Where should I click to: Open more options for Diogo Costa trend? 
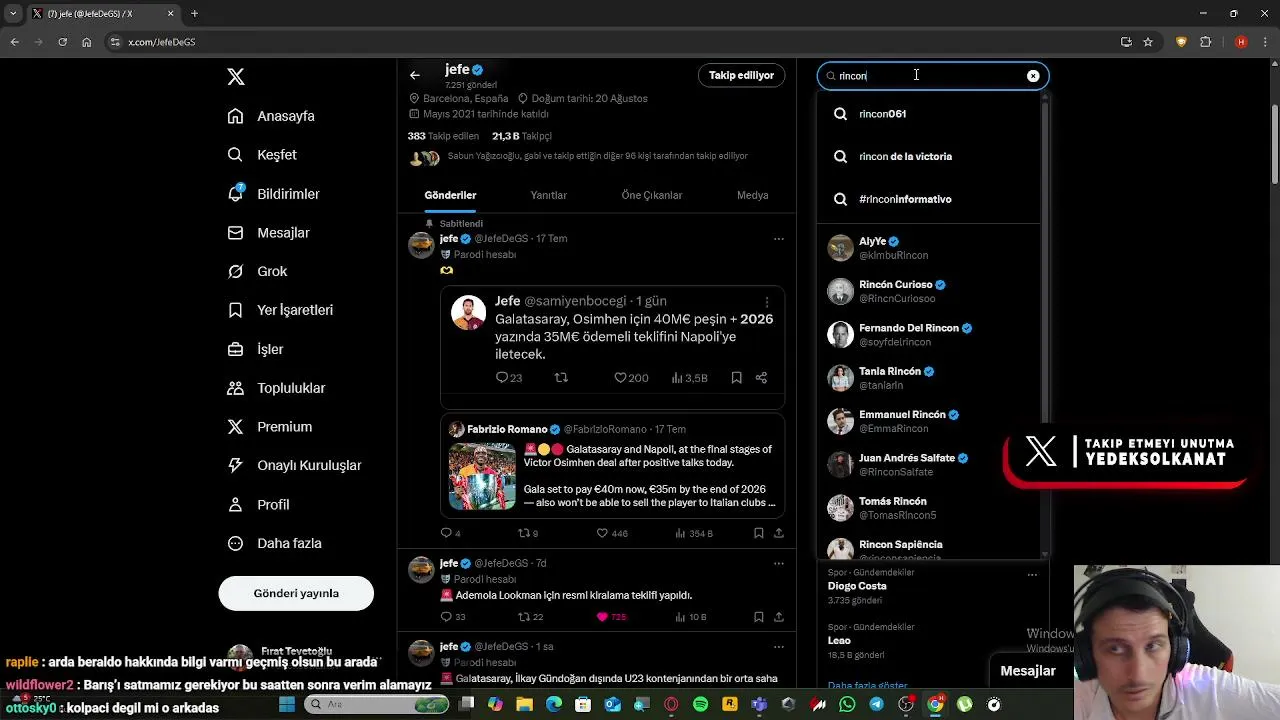pos(1032,574)
